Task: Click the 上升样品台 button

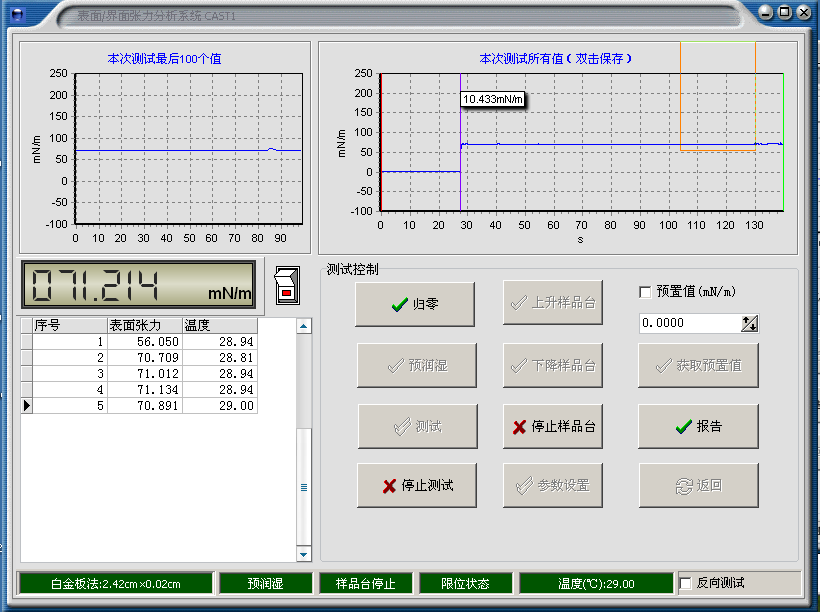Action: [553, 302]
